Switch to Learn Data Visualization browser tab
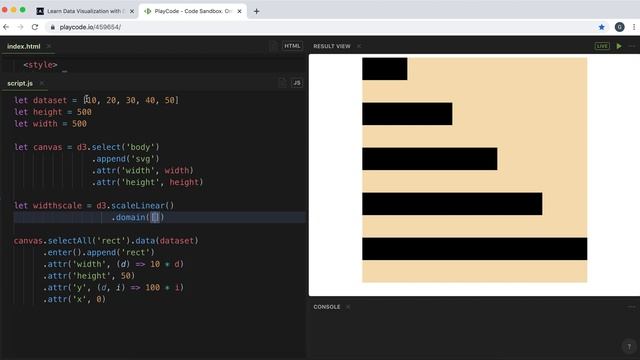Screen dimensions: 640x360 pyautogui.click(x=84, y=11)
